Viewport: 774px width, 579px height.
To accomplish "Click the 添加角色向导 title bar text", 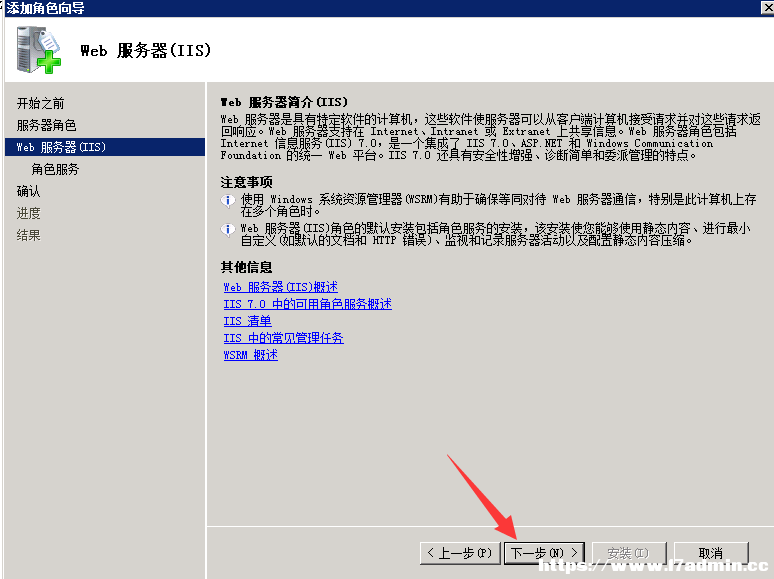I will (45, 8).
